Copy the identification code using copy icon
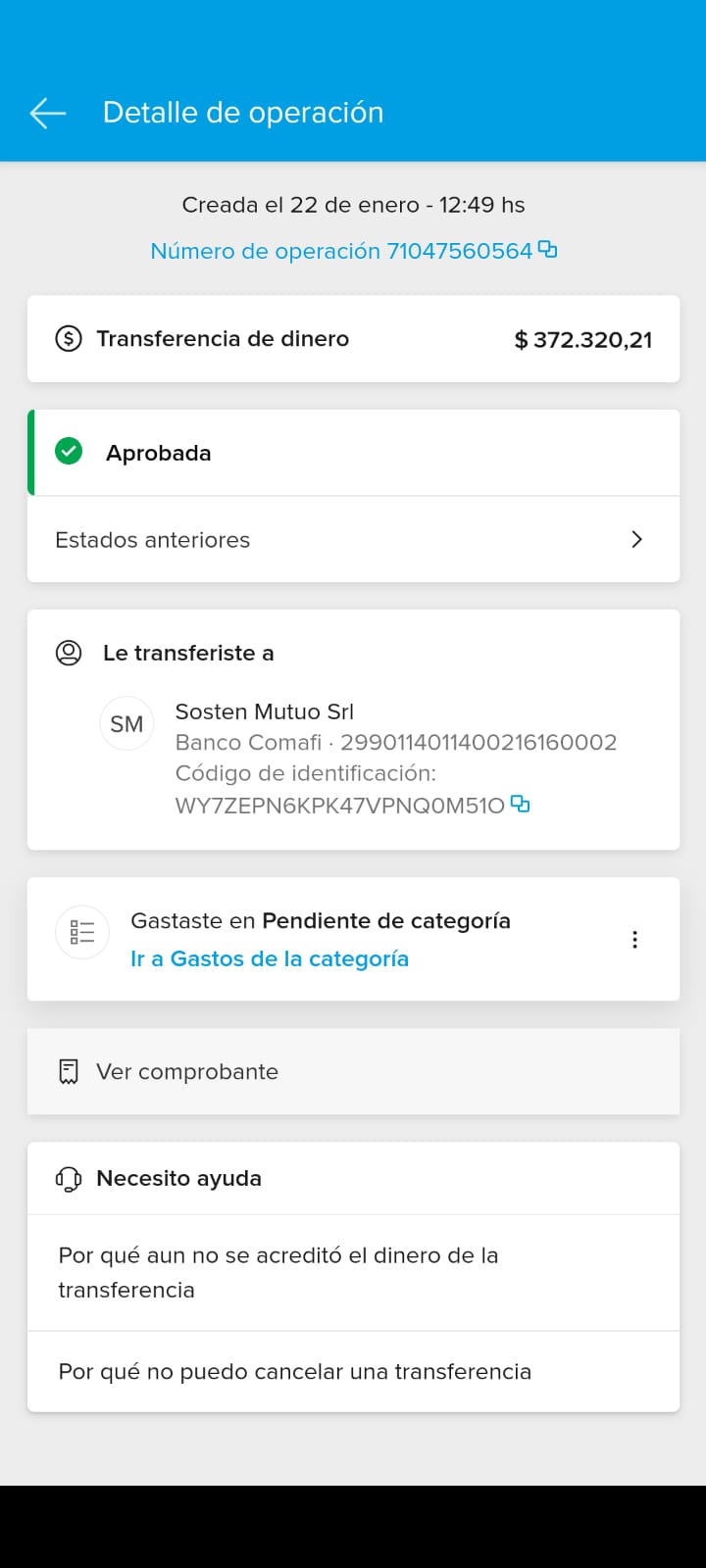The height and width of the screenshot is (1568, 706). click(x=520, y=805)
